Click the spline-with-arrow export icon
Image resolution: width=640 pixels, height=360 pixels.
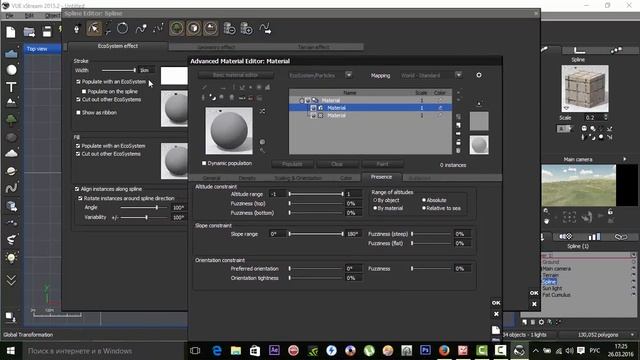point(265,29)
